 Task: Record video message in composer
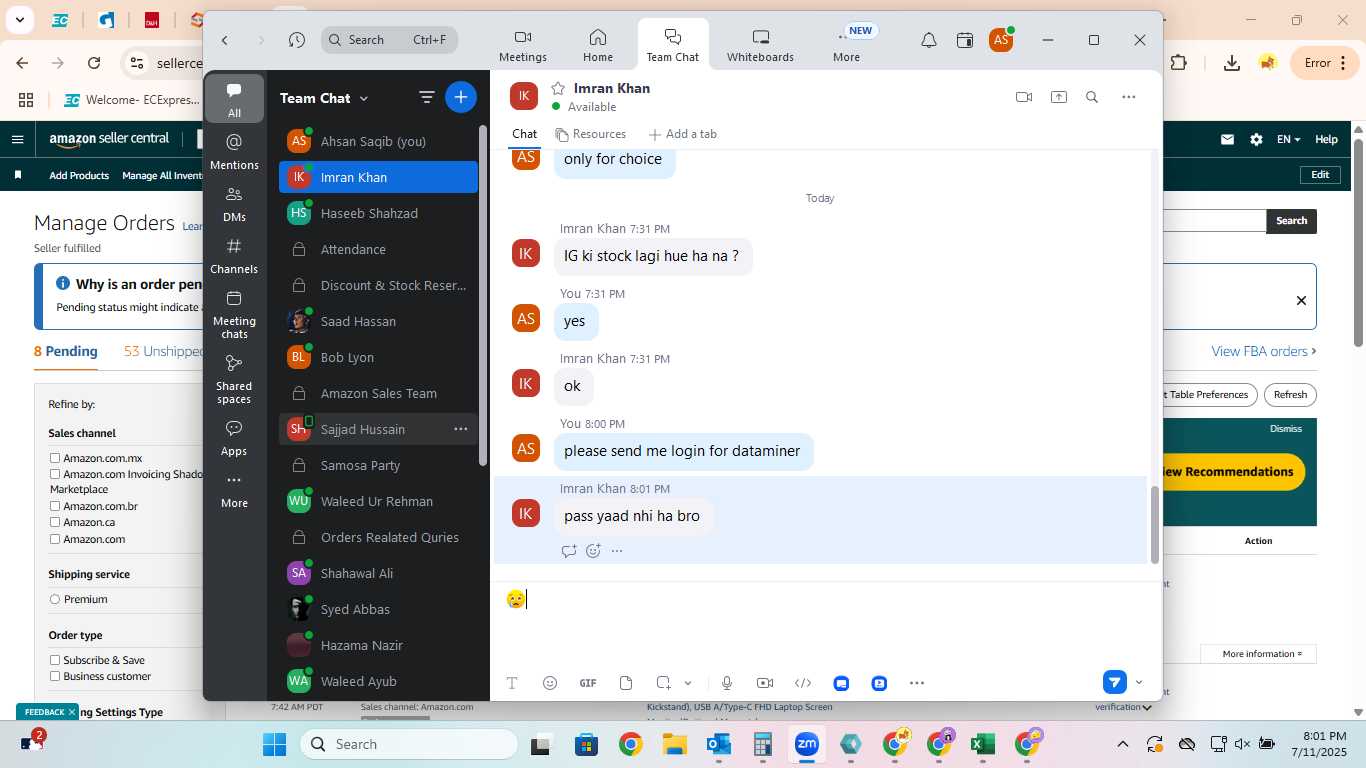coord(765,683)
